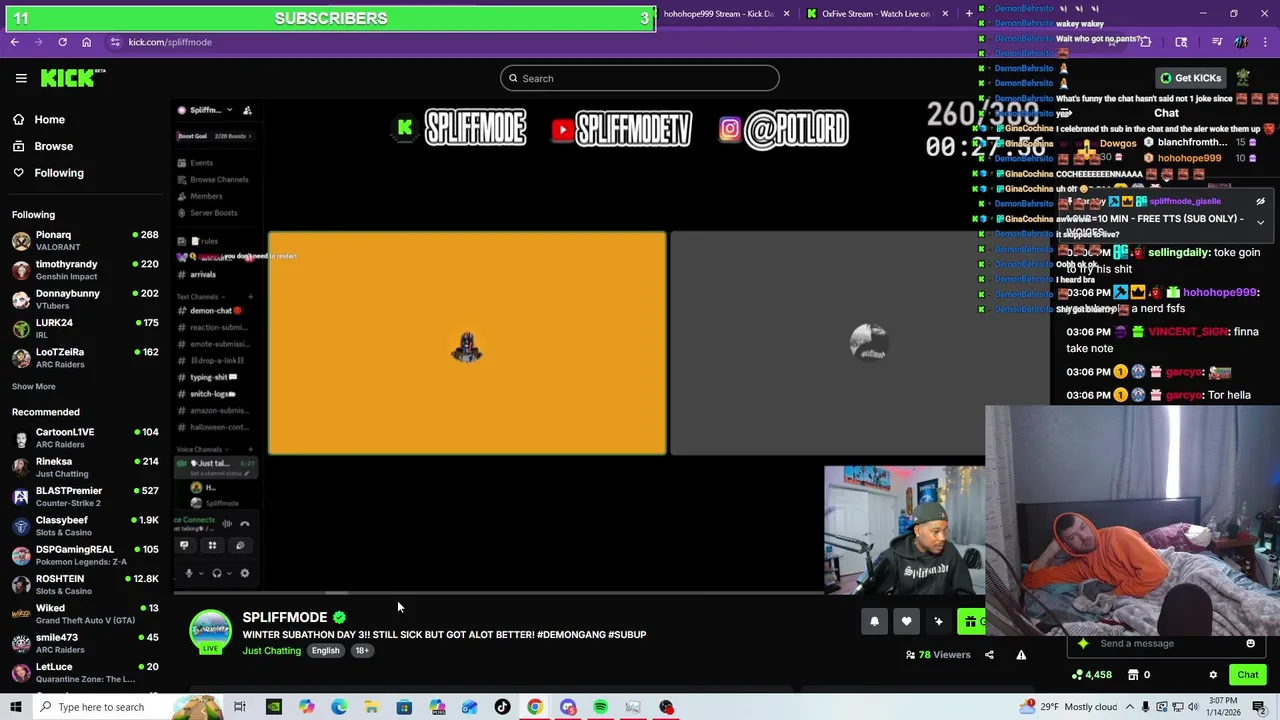Screen dimensions: 1280x720
Task: Click the report warning triangle icon
Action: [1021, 655]
